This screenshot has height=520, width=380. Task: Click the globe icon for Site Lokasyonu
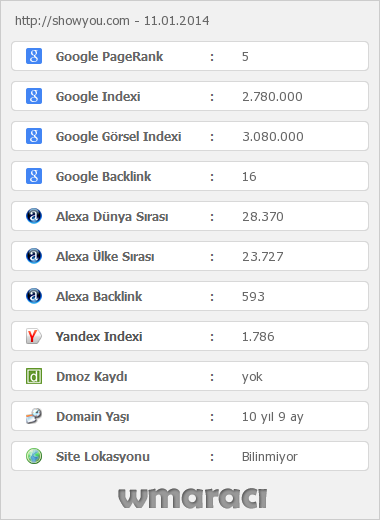pos(34,456)
